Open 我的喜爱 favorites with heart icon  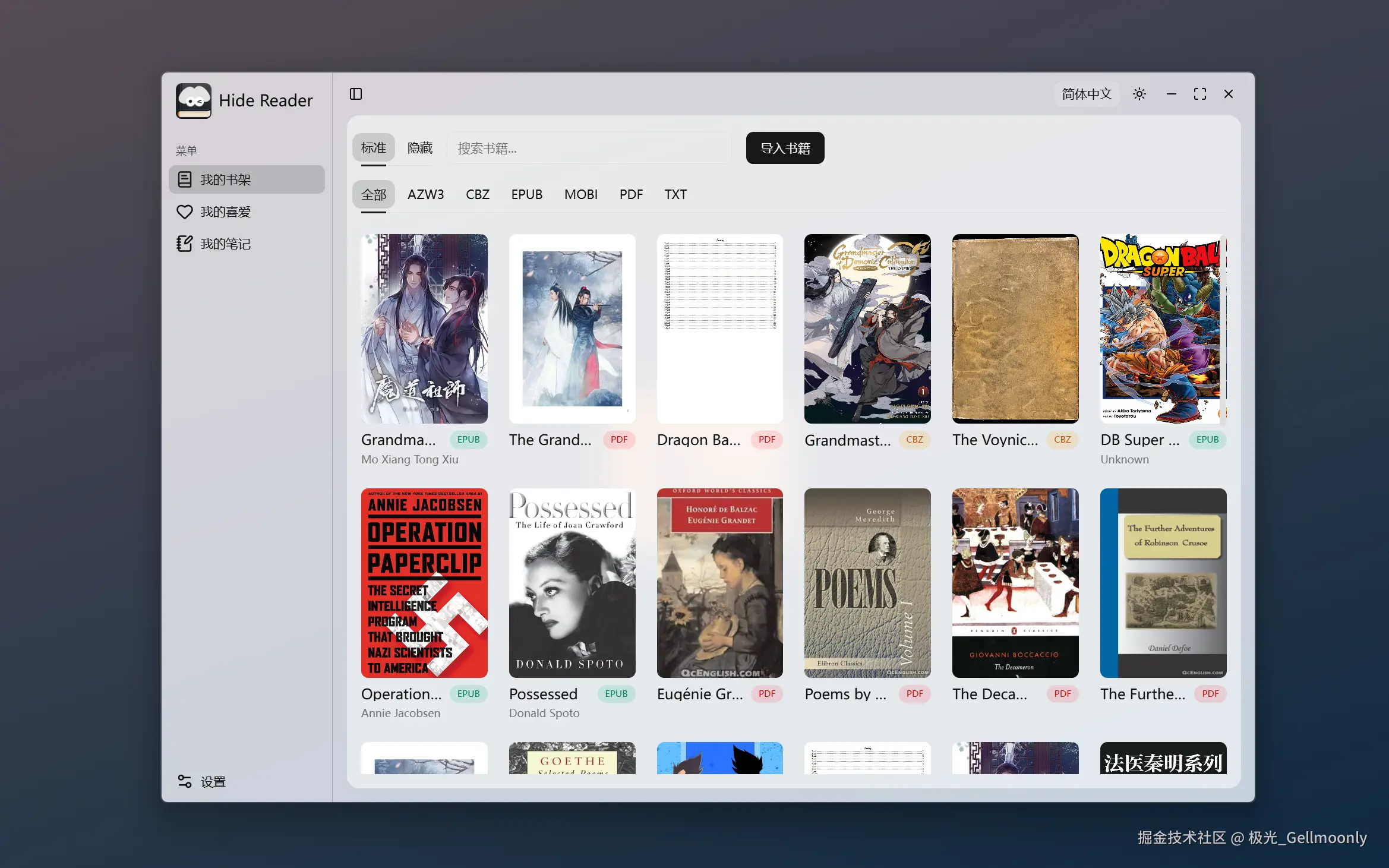tap(226, 212)
